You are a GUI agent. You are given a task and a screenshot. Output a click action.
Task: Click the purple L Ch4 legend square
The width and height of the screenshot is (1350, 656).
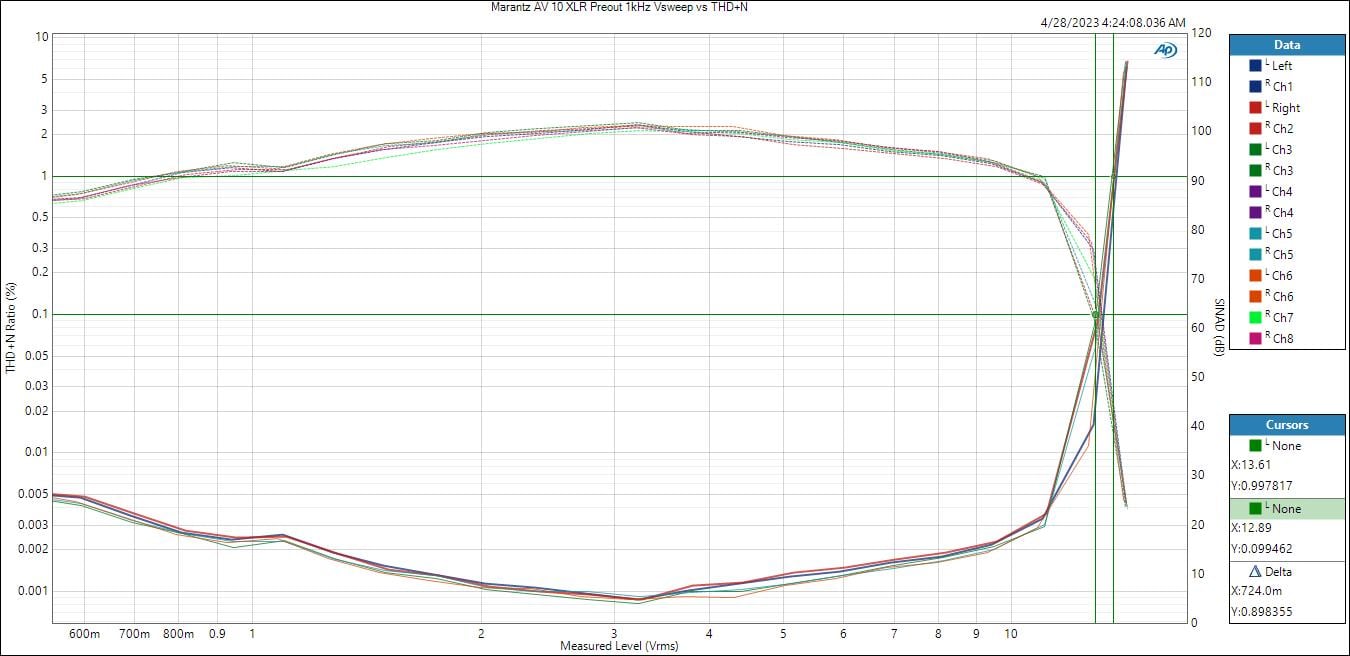[x=1255, y=192]
